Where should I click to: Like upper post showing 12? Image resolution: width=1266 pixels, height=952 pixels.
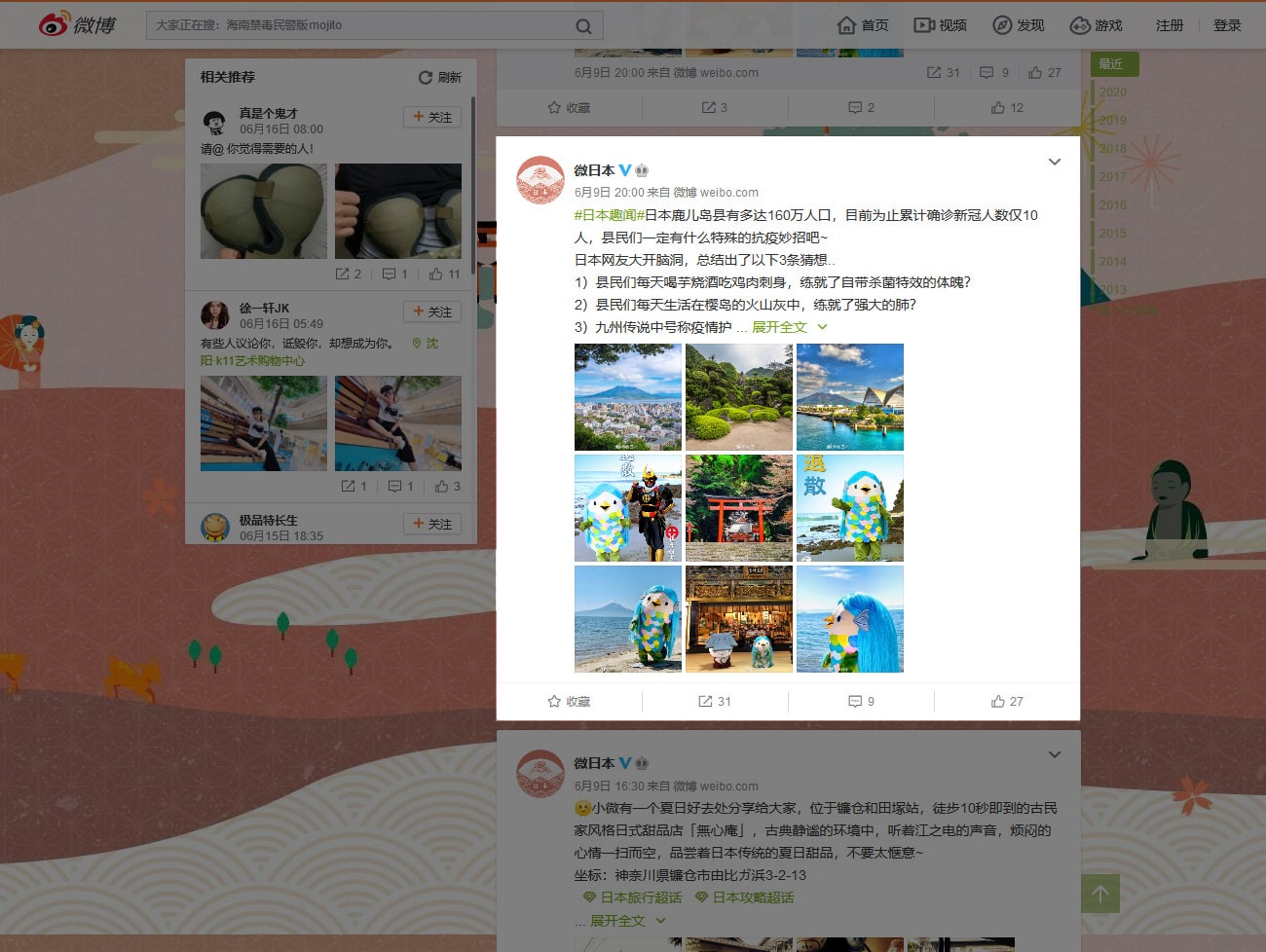point(1007,107)
